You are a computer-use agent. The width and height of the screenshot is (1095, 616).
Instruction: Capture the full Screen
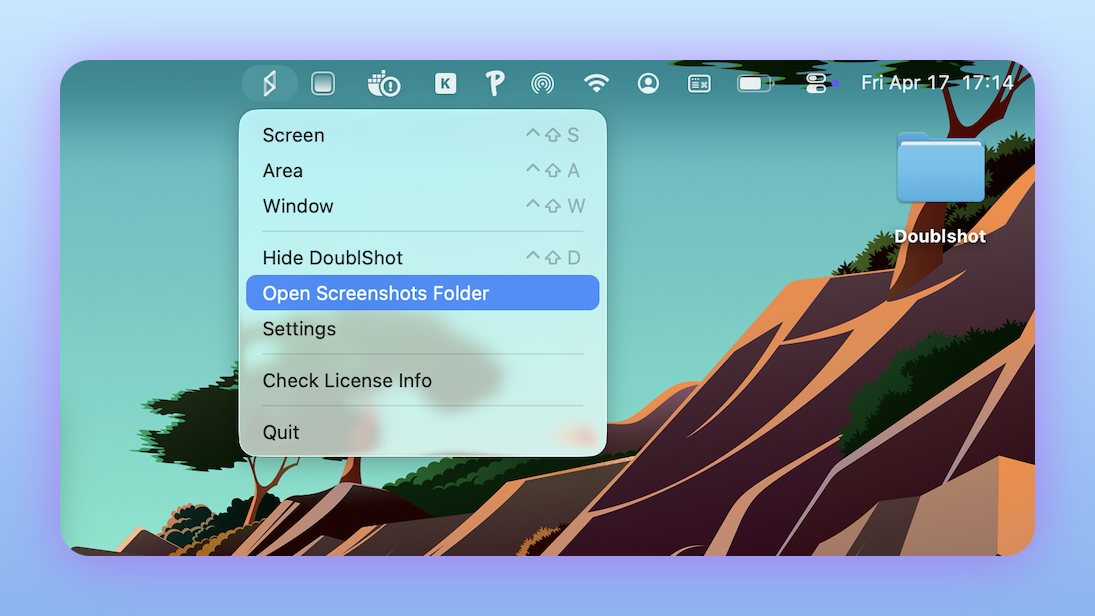(293, 135)
